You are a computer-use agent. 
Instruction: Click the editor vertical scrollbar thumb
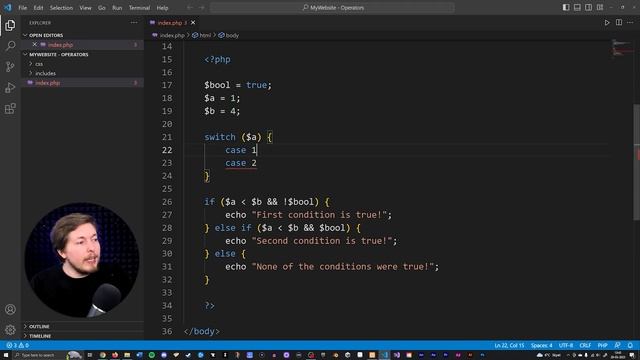(x=636, y=162)
